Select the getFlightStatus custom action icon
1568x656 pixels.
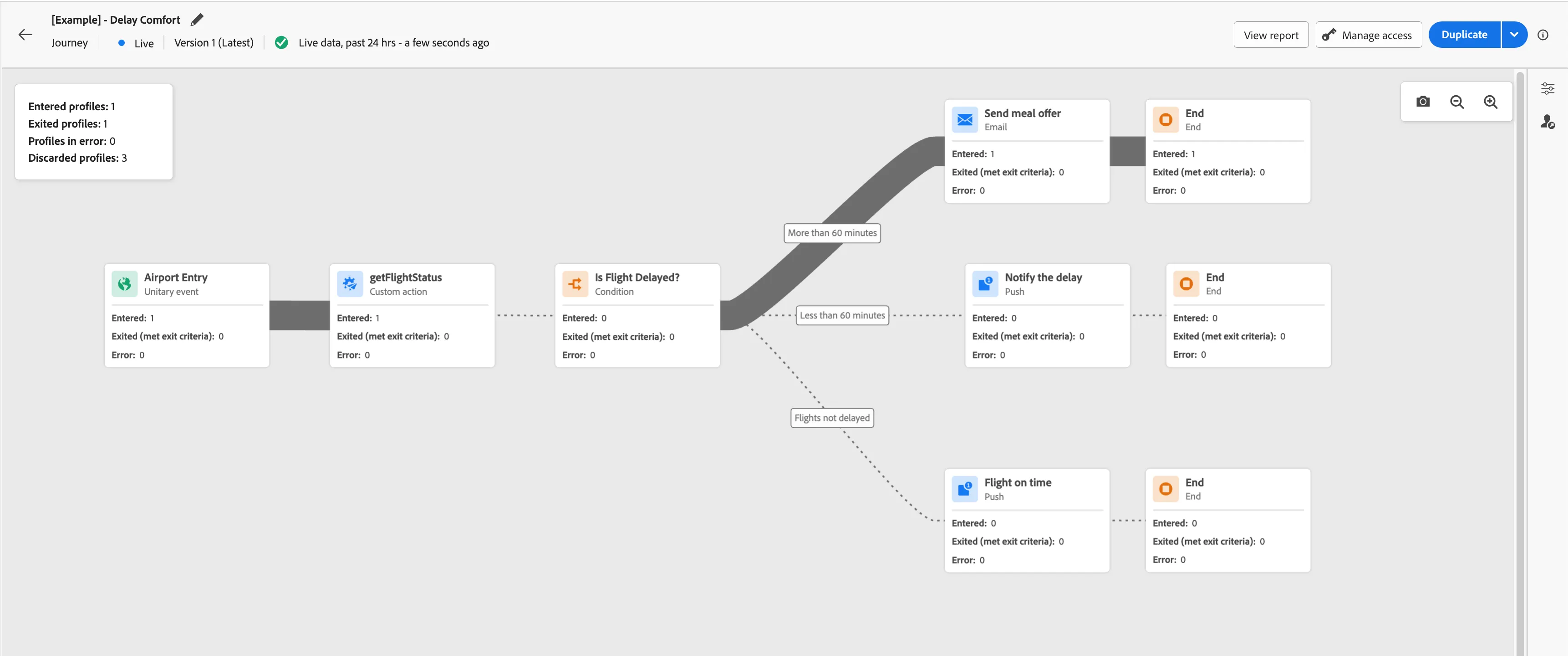[349, 284]
